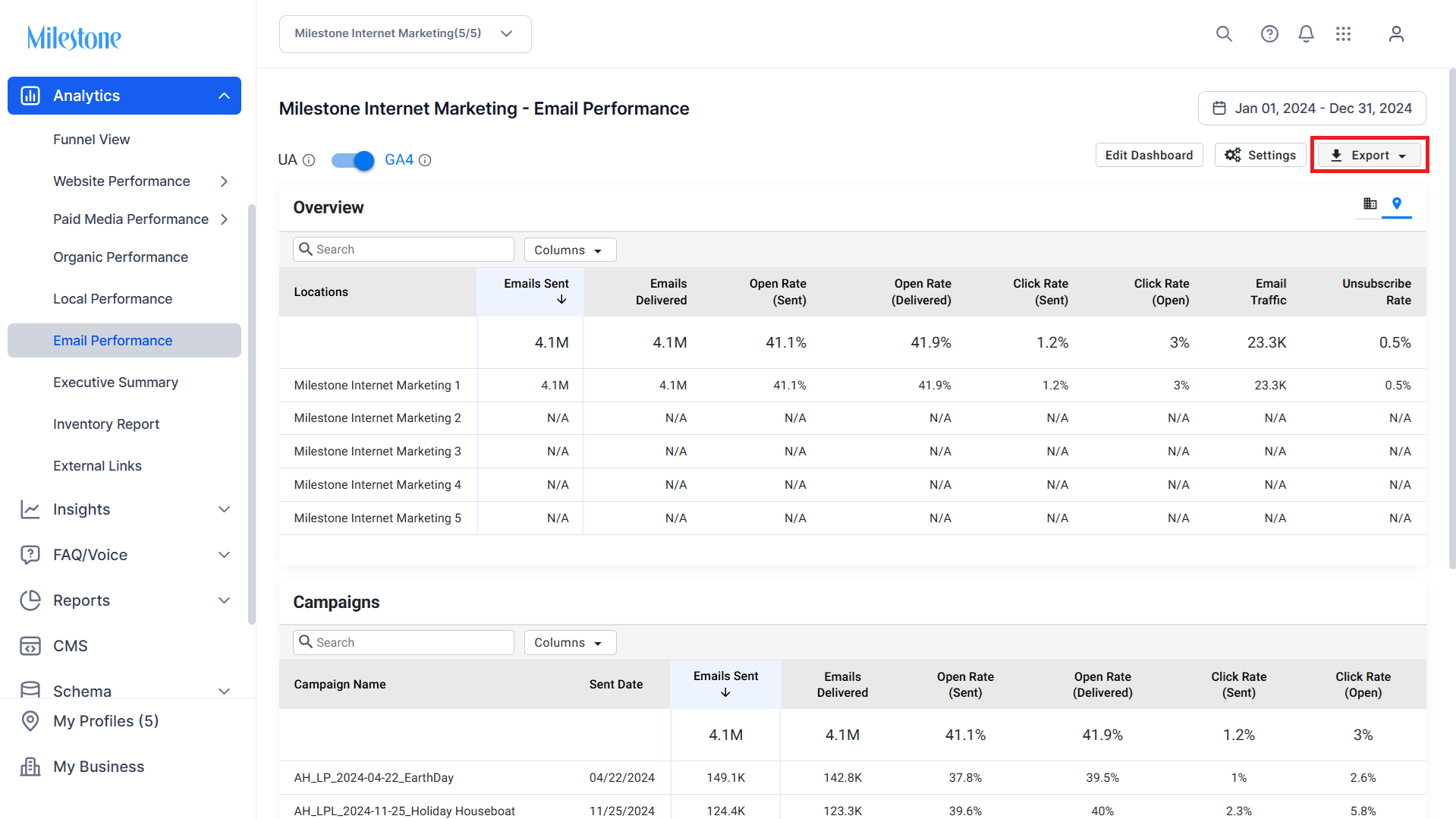Go to Organic Performance page
The image size is (1456, 819).
click(x=121, y=257)
